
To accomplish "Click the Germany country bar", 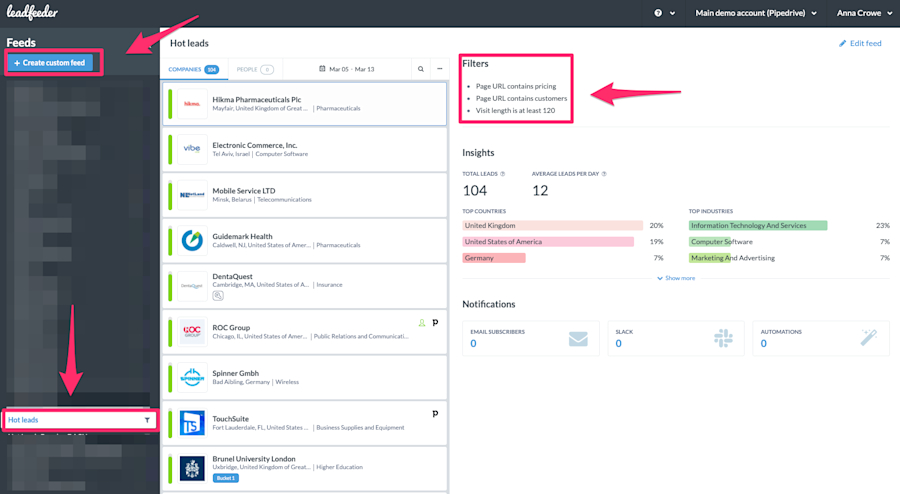I will [494, 258].
